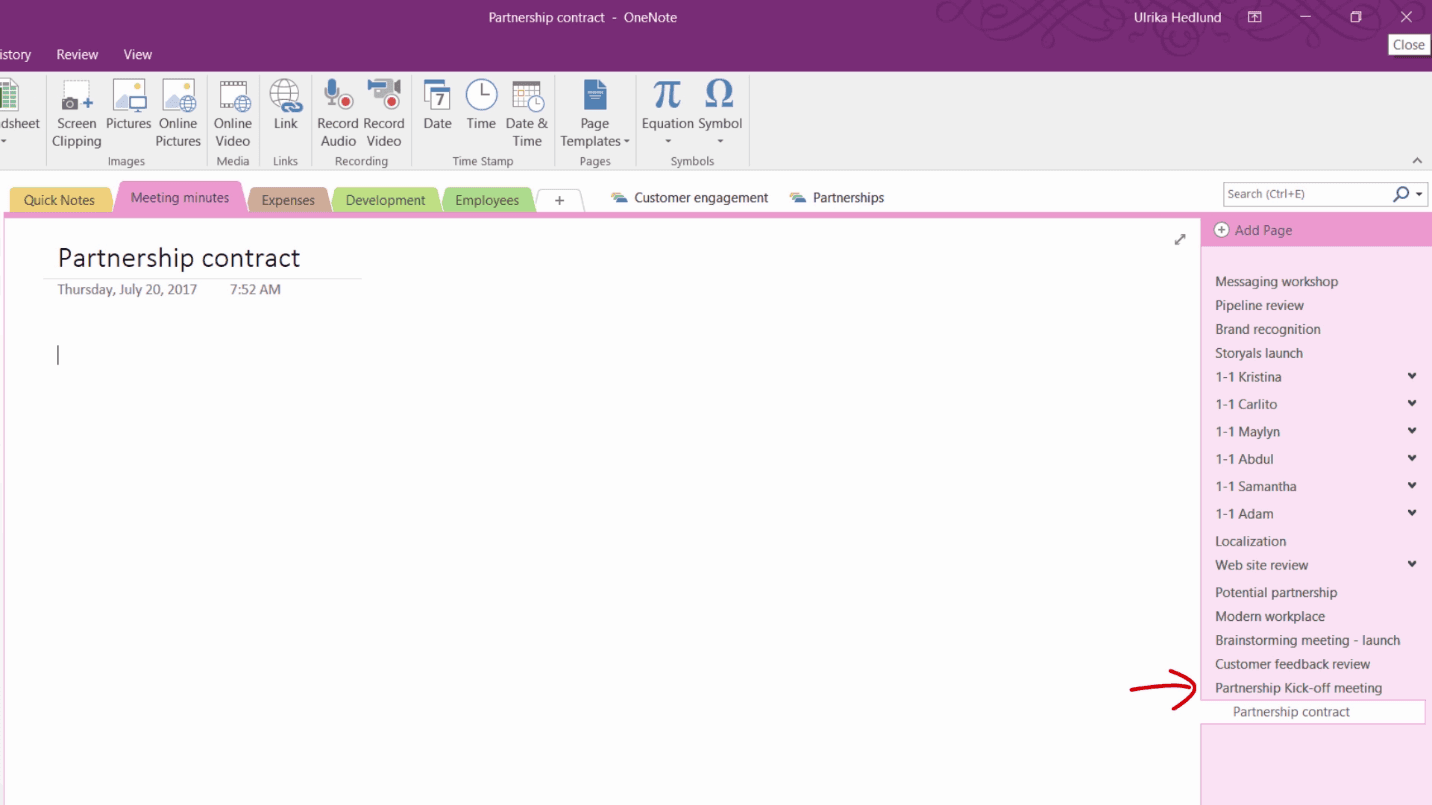Select the Screen Clipping tool
This screenshot has width=1432, height=805.
[x=76, y=110]
